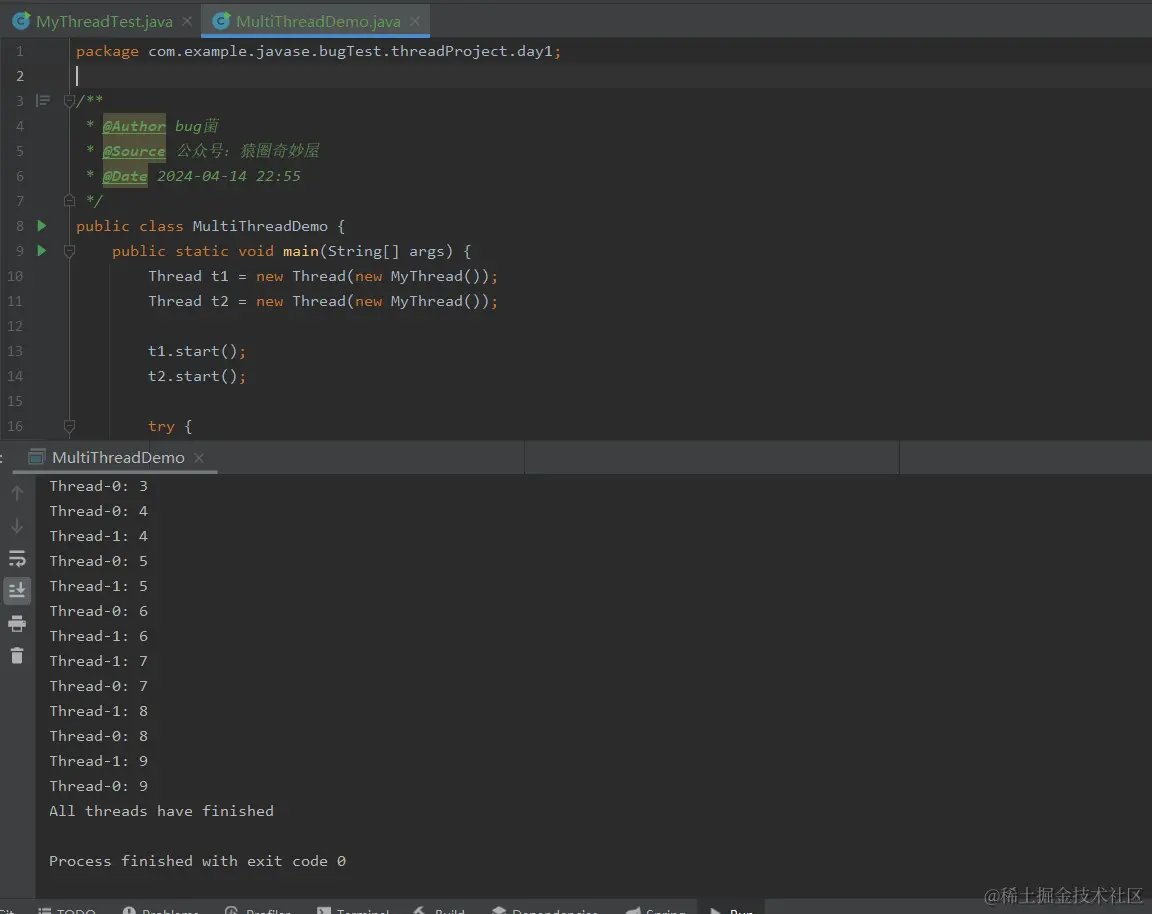Click line number 12 in the gutter
The height and width of the screenshot is (914, 1152).
point(15,325)
